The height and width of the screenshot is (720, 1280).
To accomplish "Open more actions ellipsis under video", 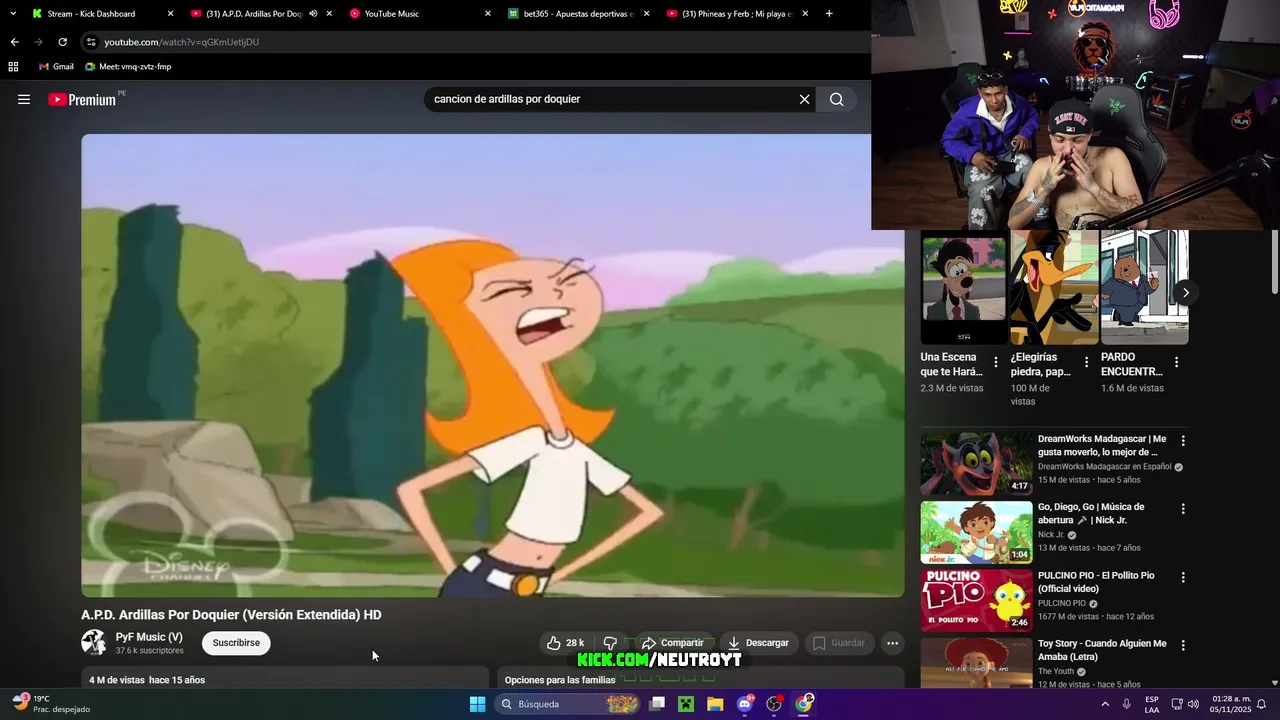I will (x=892, y=643).
